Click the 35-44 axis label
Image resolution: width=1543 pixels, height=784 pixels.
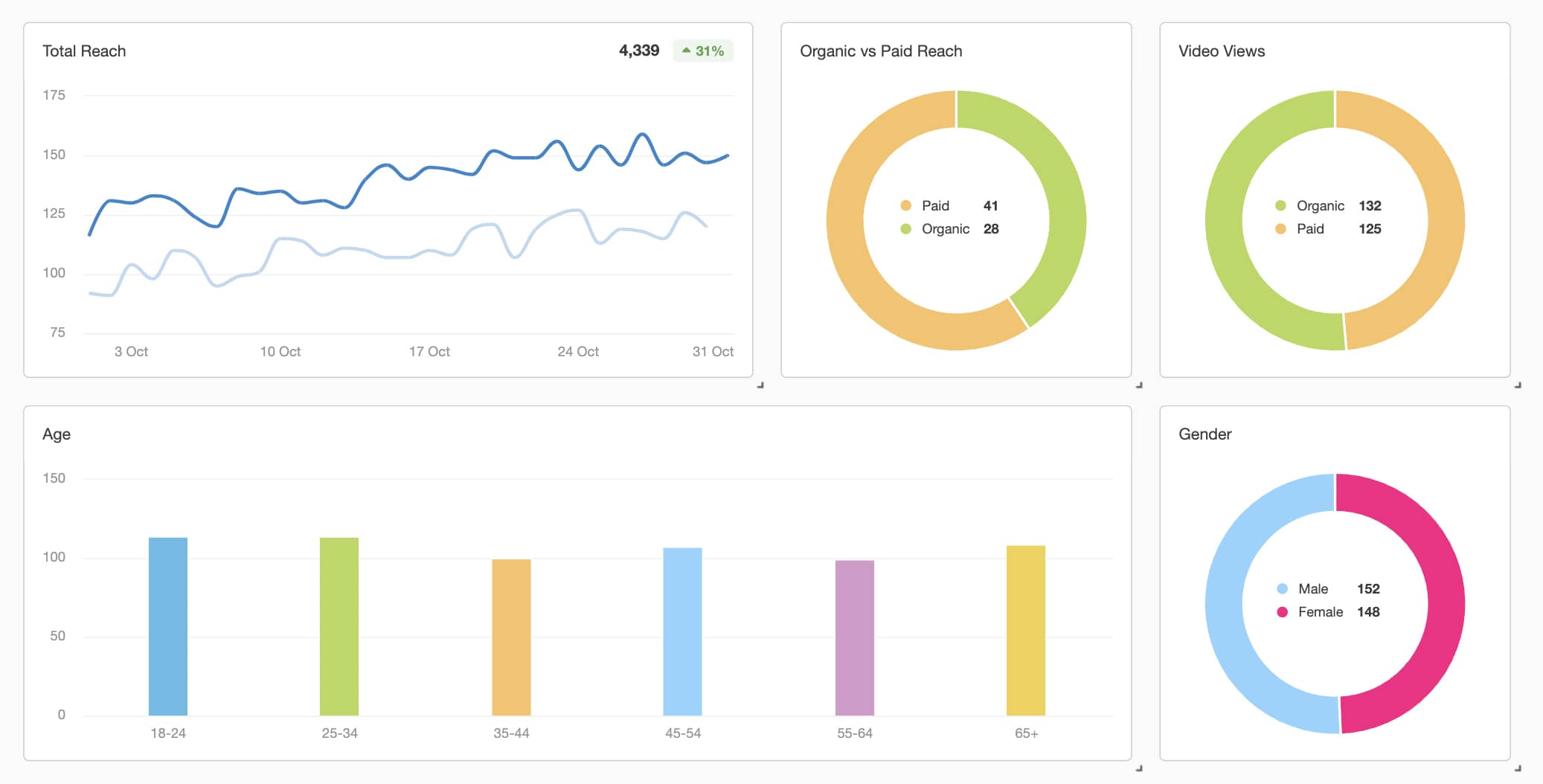[x=511, y=733]
